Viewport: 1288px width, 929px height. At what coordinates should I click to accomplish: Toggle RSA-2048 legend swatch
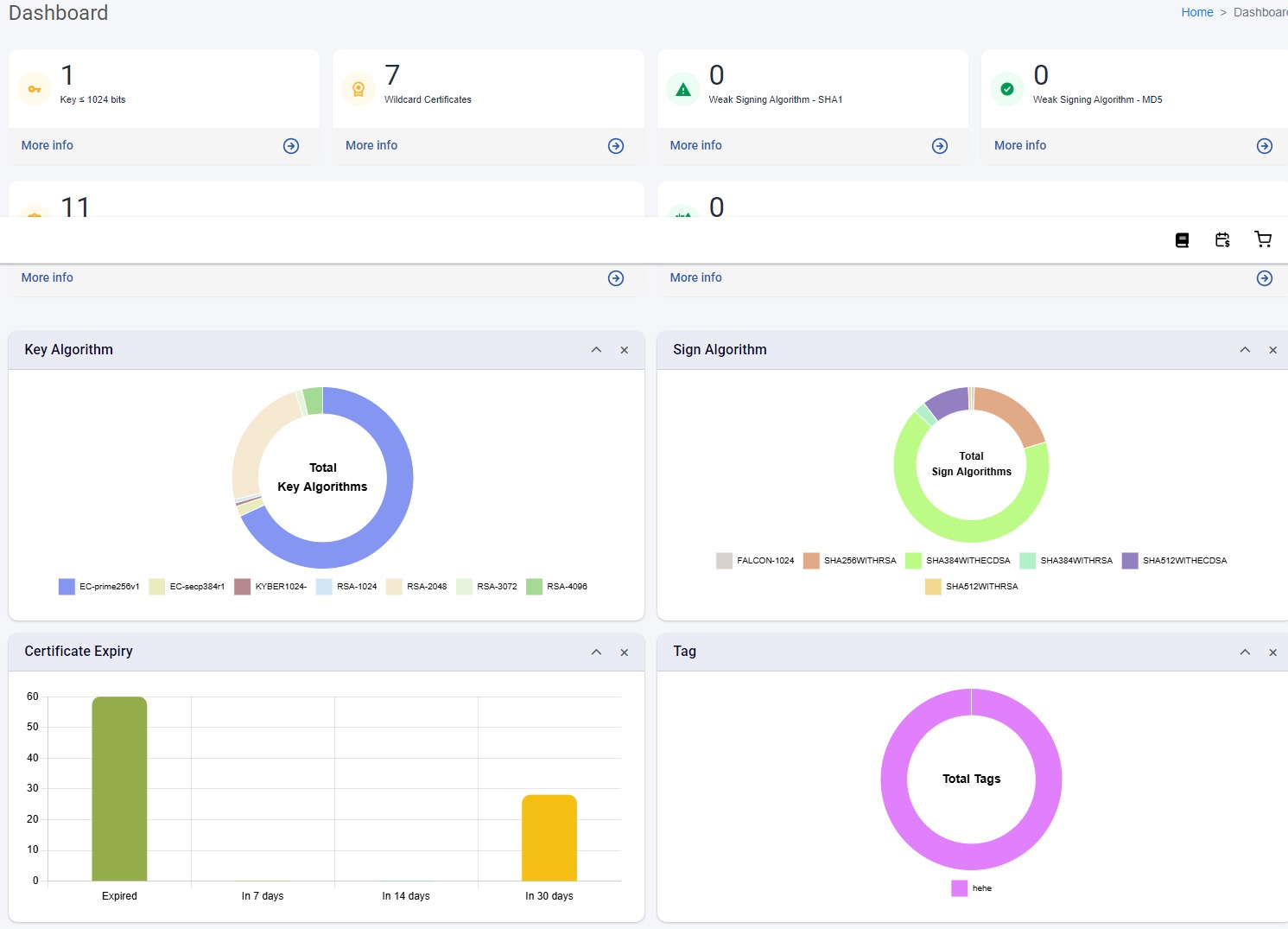[x=394, y=587]
